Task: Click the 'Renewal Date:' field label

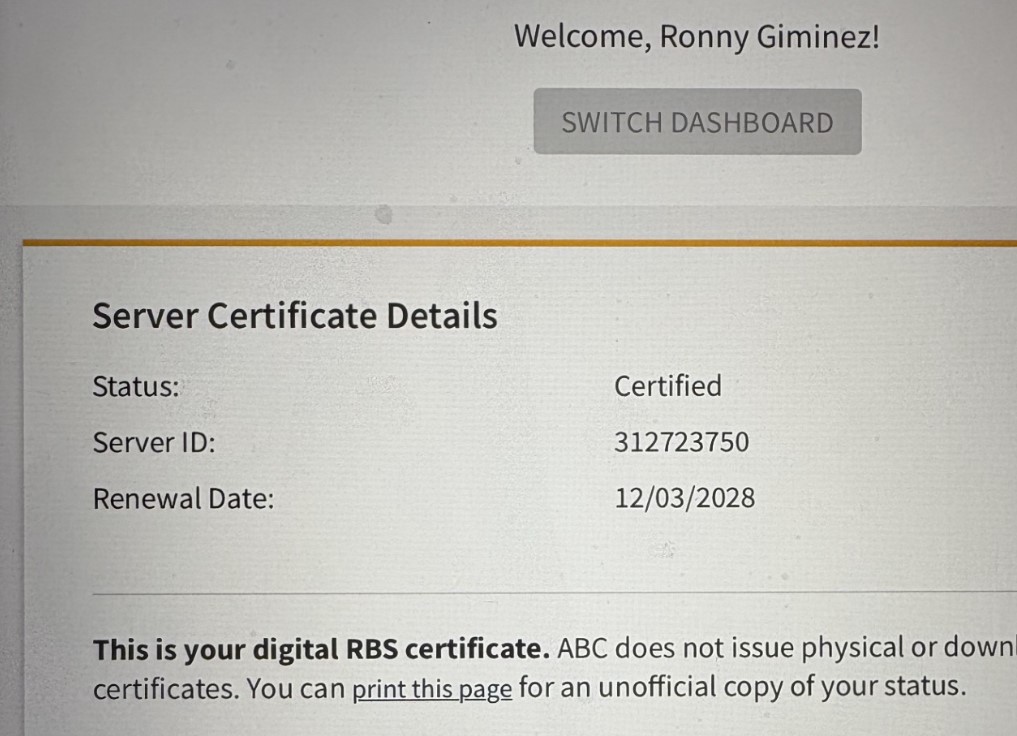Action: [x=183, y=498]
